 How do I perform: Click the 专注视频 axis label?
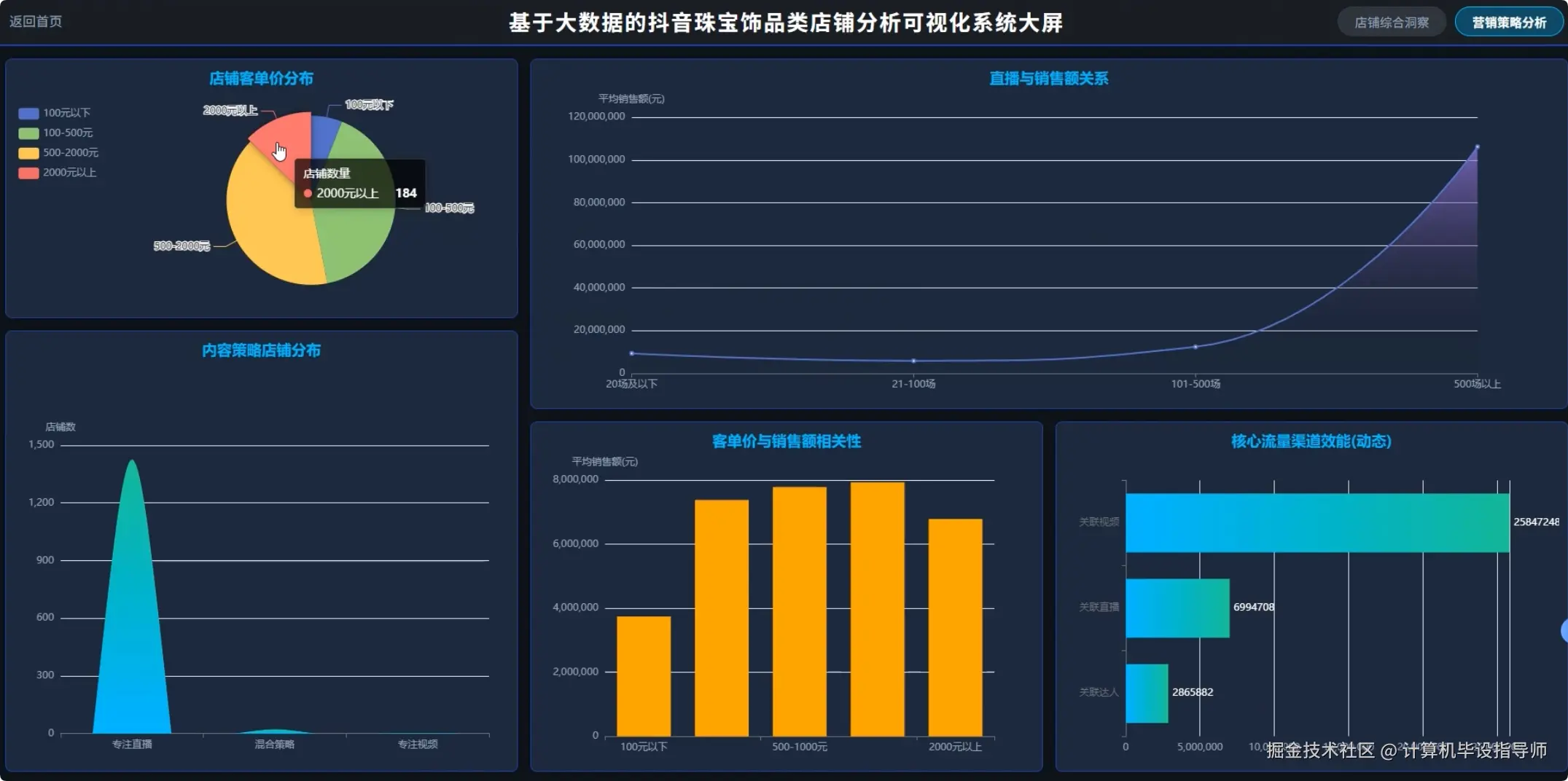(x=418, y=744)
